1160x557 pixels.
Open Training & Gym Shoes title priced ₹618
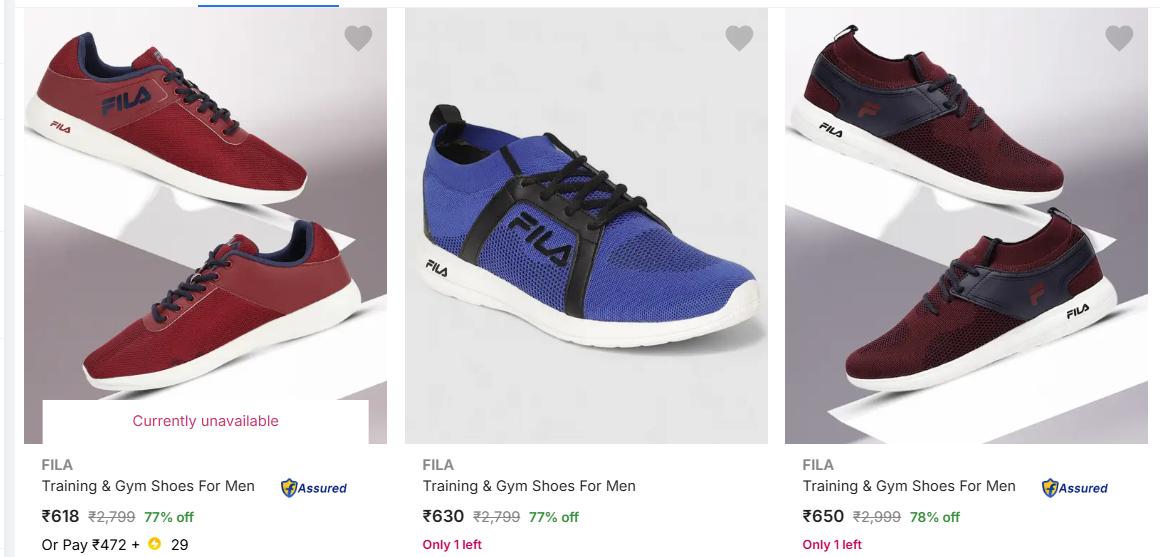(148, 486)
